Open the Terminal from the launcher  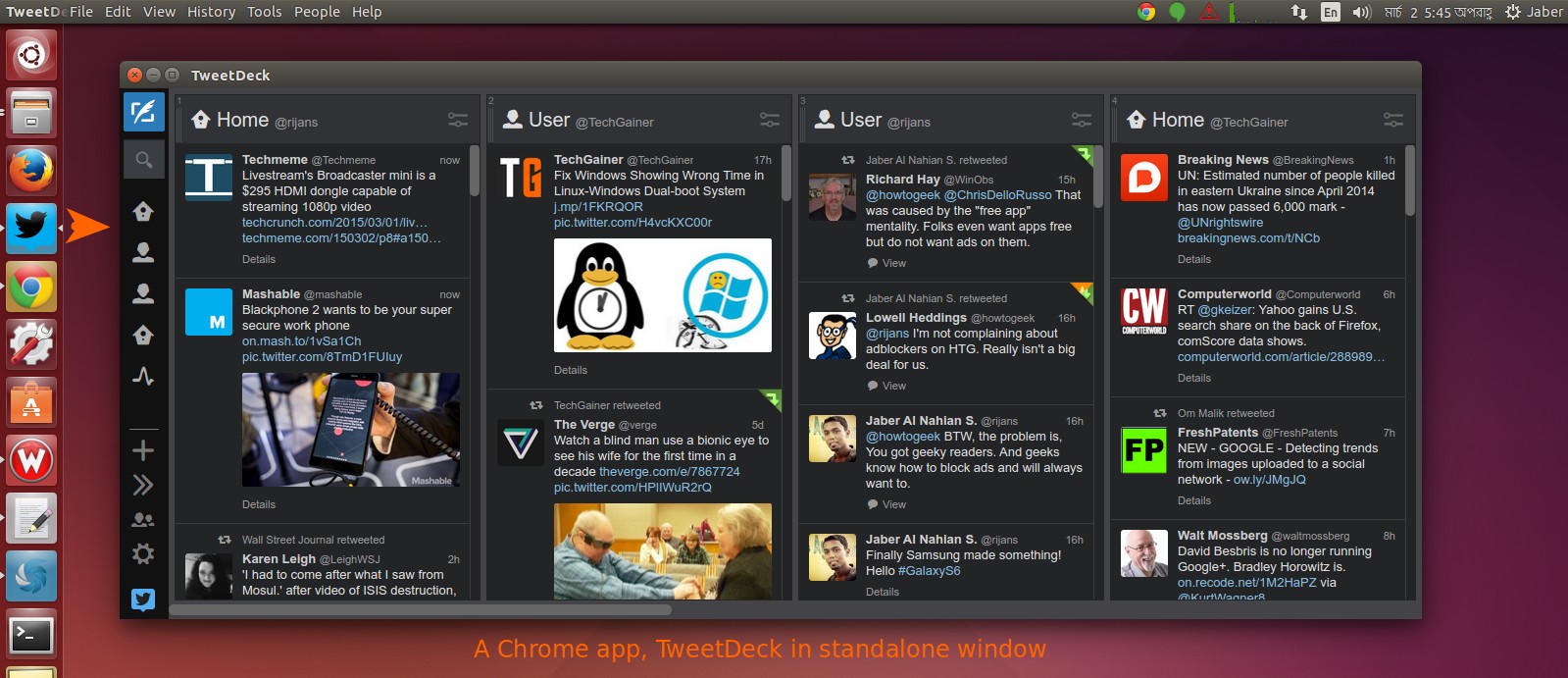point(31,635)
